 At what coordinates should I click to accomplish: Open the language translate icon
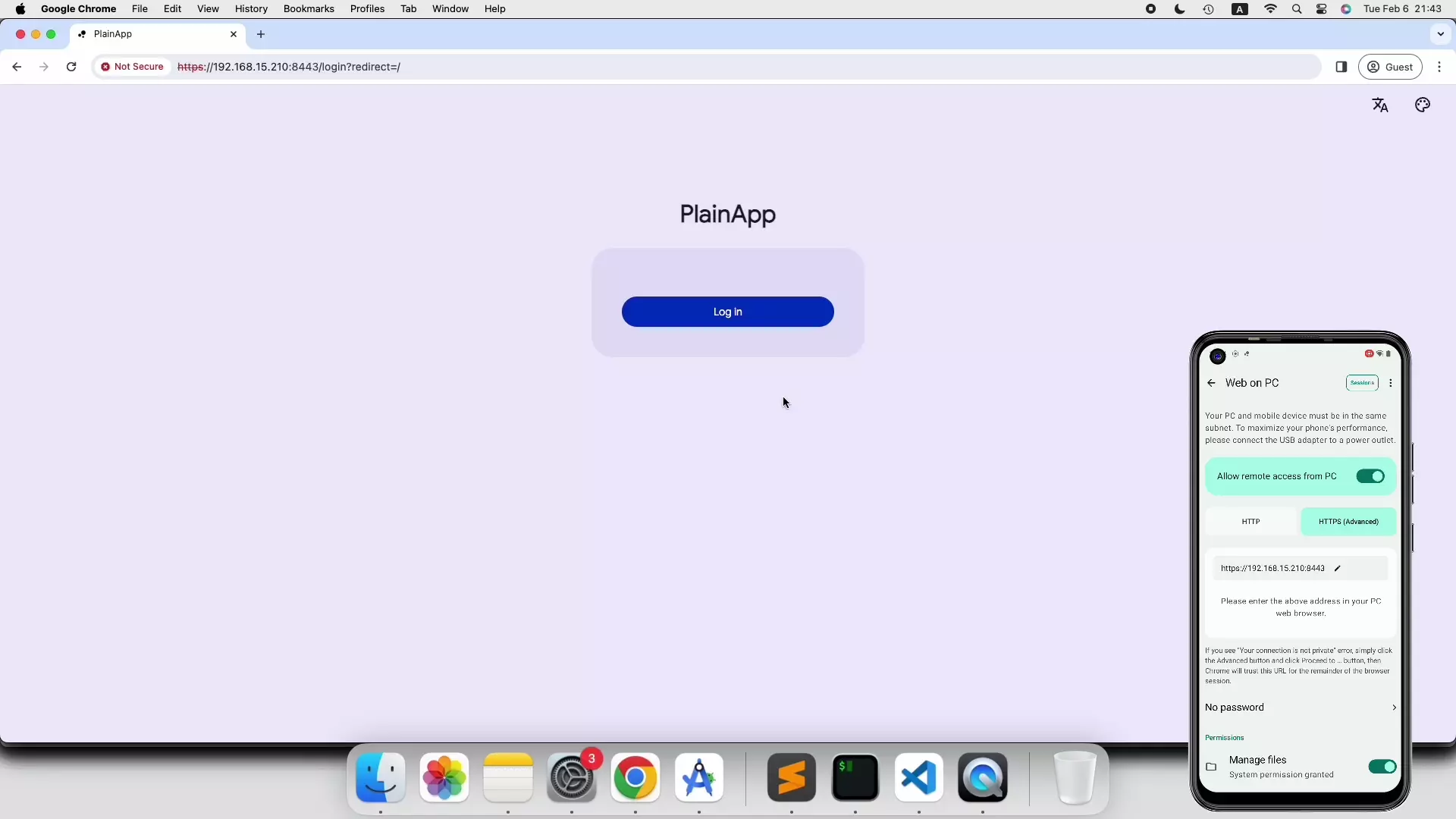coord(1380,105)
